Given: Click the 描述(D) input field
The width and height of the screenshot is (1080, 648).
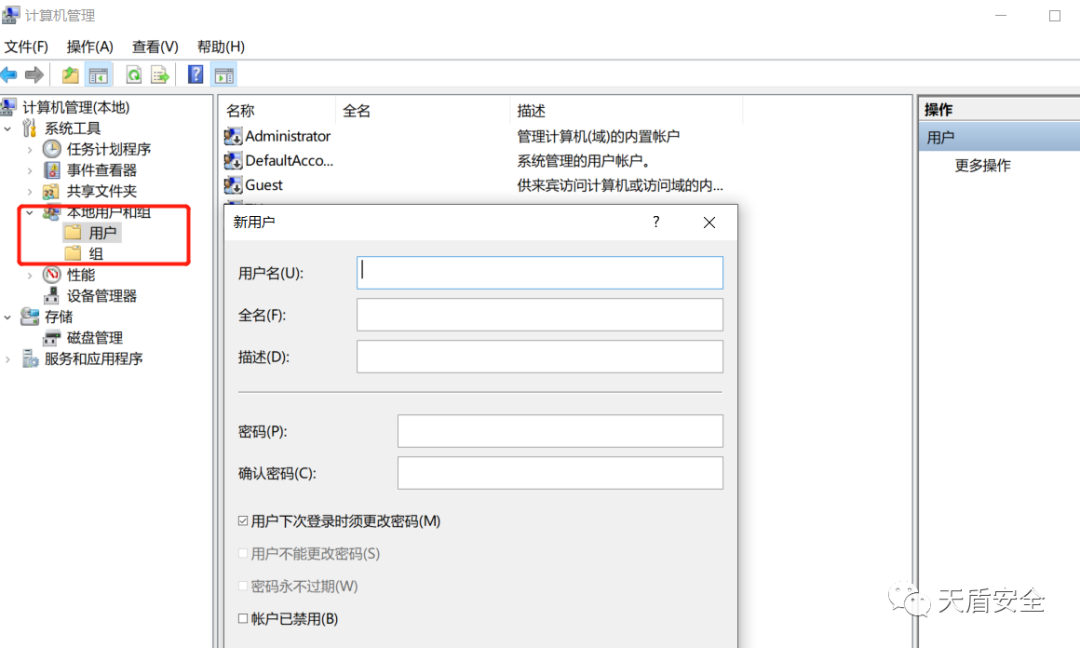Looking at the screenshot, I should 540,357.
